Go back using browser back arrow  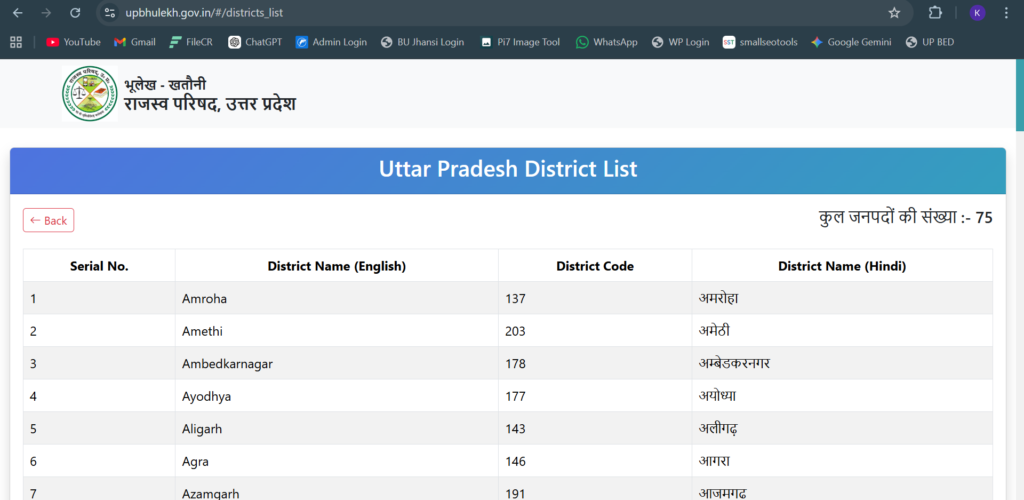18,12
